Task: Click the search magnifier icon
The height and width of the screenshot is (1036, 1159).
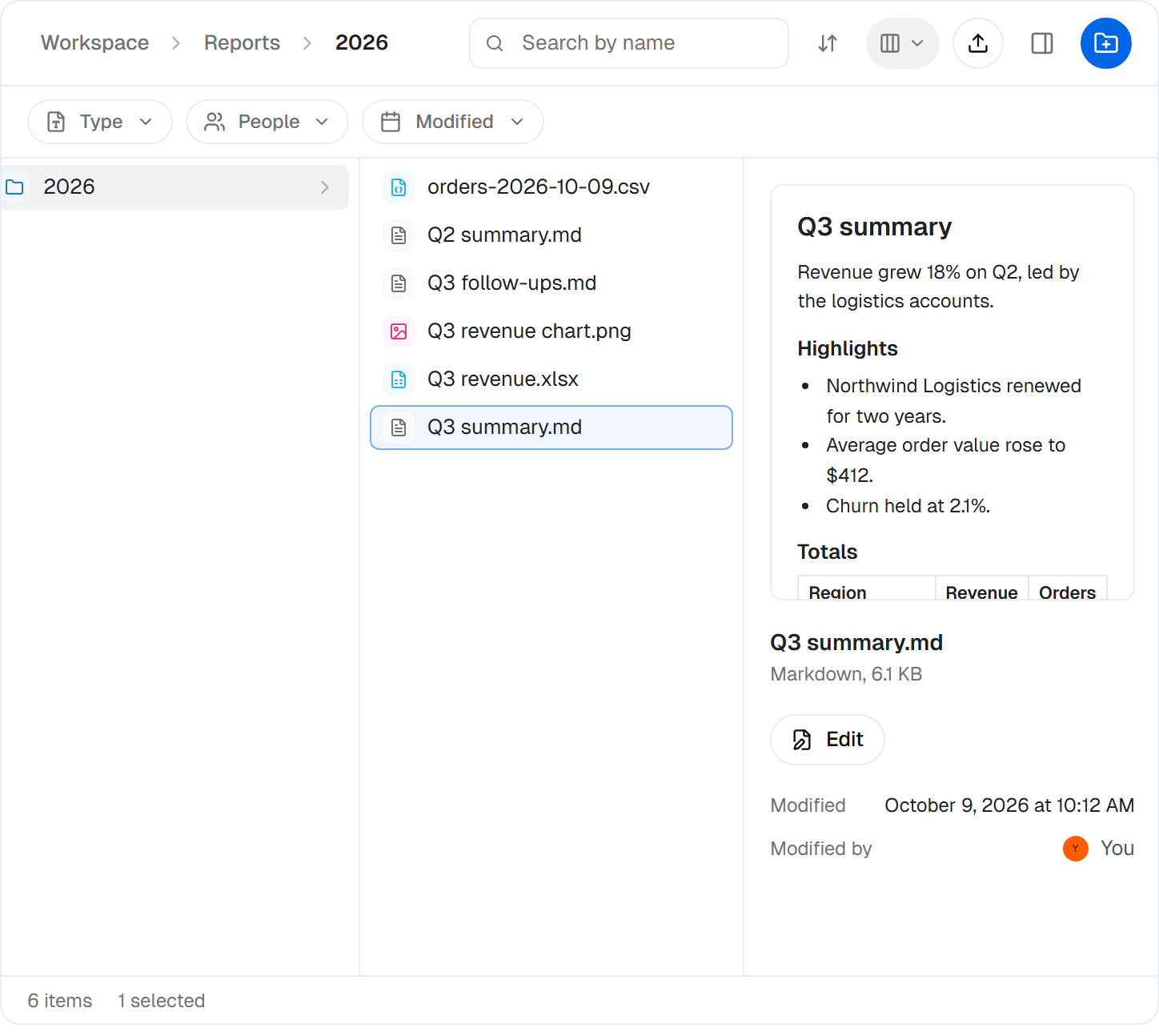Action: coord(495,43)
